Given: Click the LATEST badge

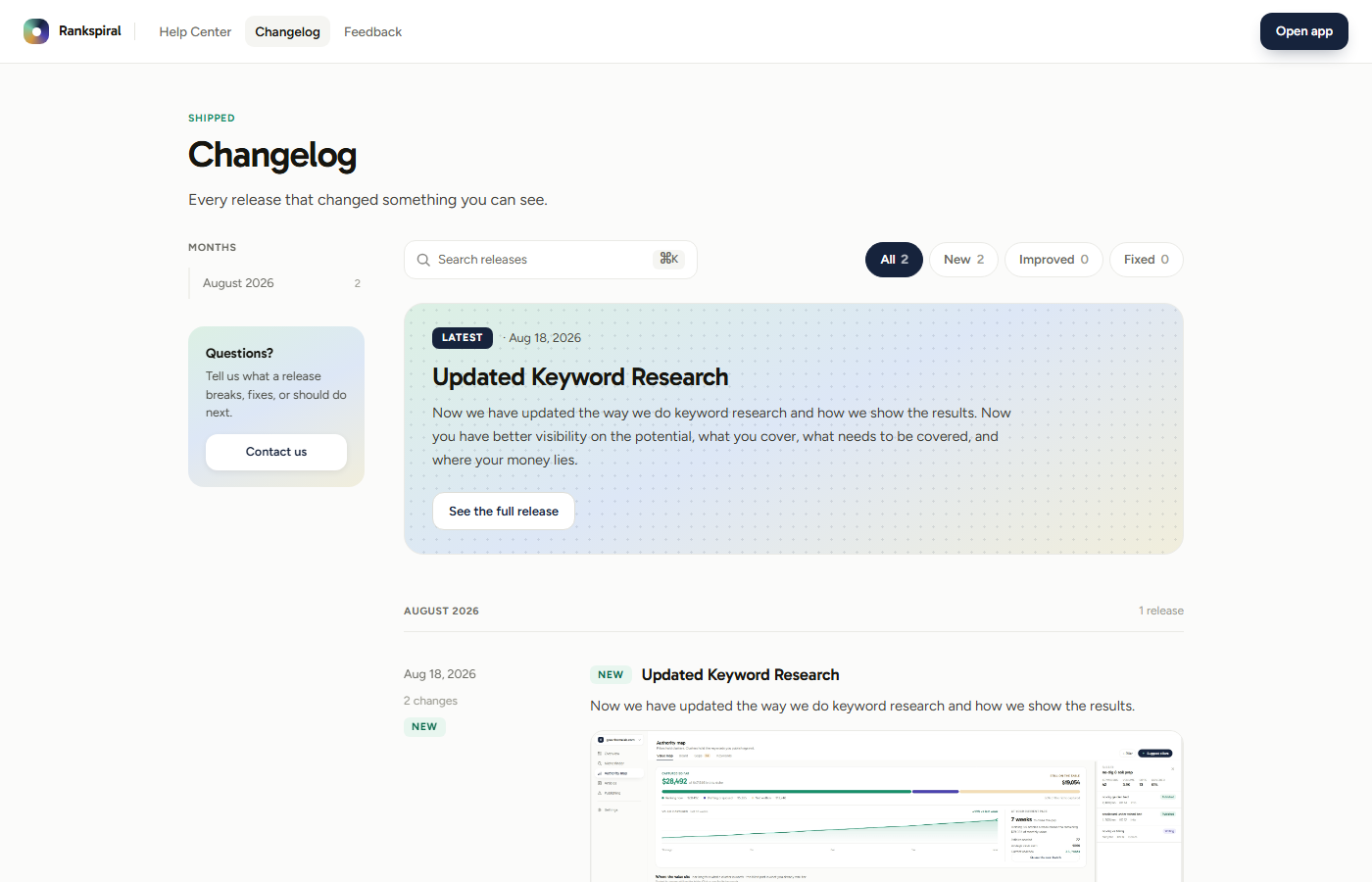Looking at the screenshot, I should (463, 338).
